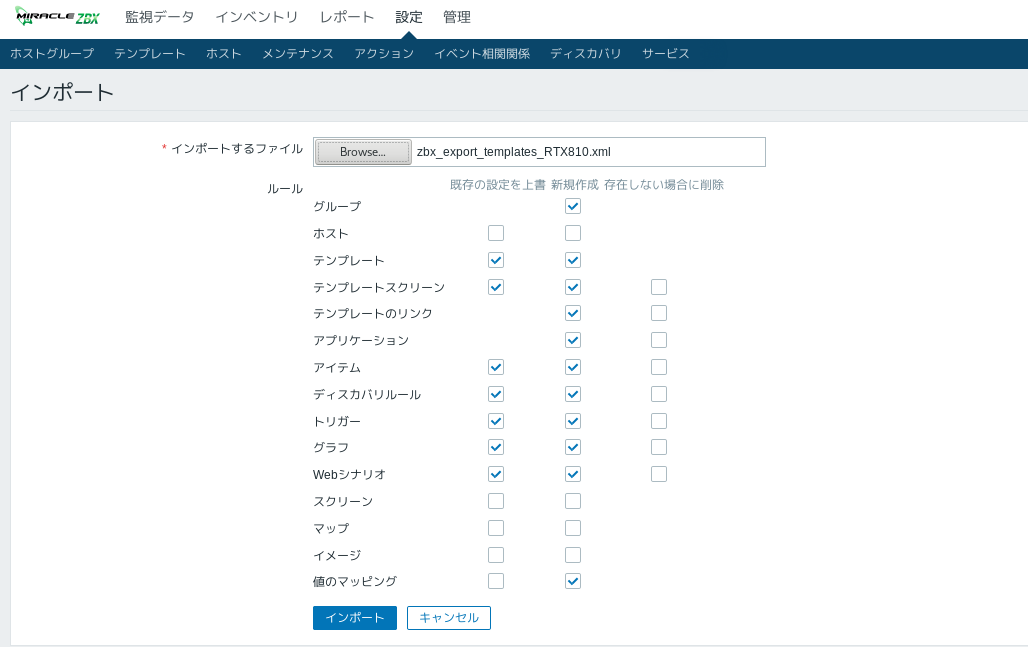
Task: Click the Miracle ZBX logo
Action: [57, 17]
